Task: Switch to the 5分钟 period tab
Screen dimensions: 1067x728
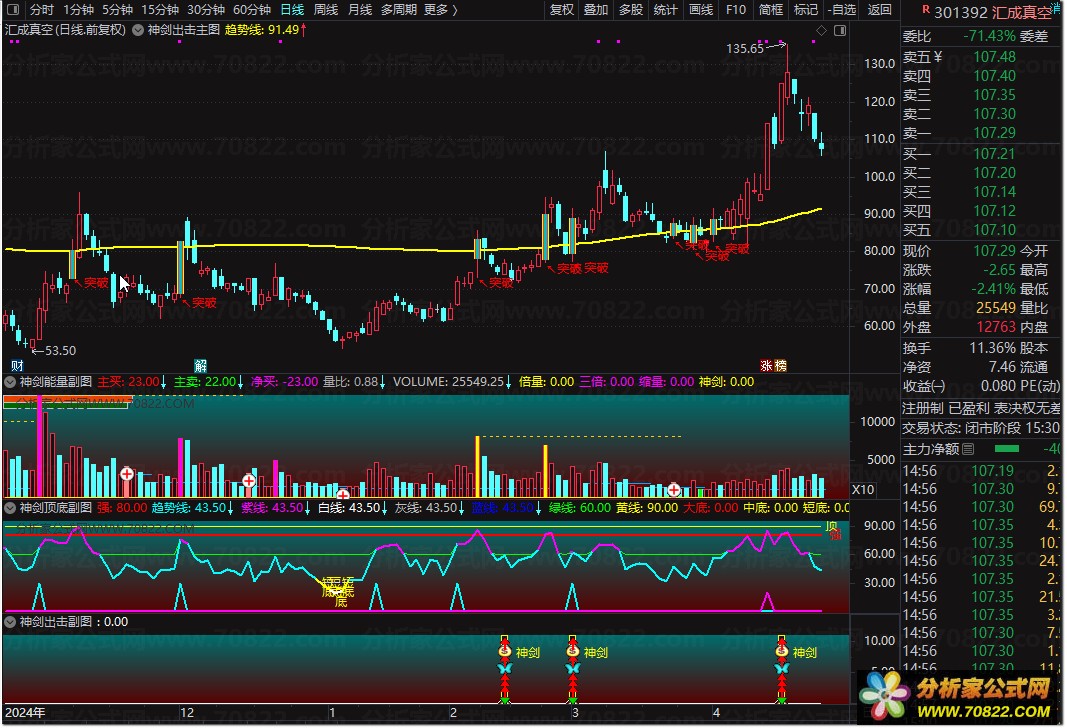Action: pyautogui.click(x=117, y=10)
